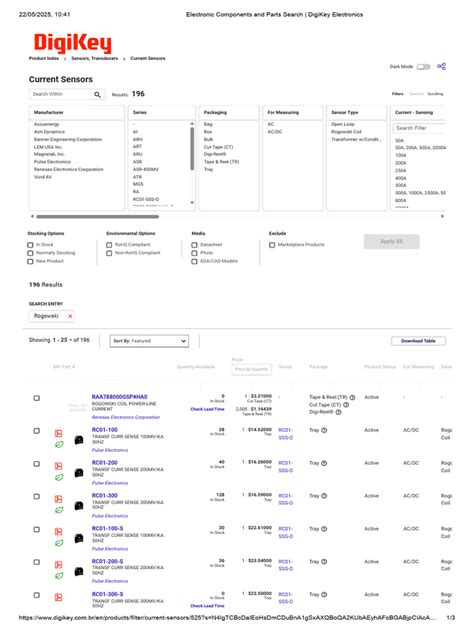Image resolution: width=474 pixels, height=632 pixels.
Task: Open the datasheet PDF icon for RC01-100
Action: pos(58,433)
